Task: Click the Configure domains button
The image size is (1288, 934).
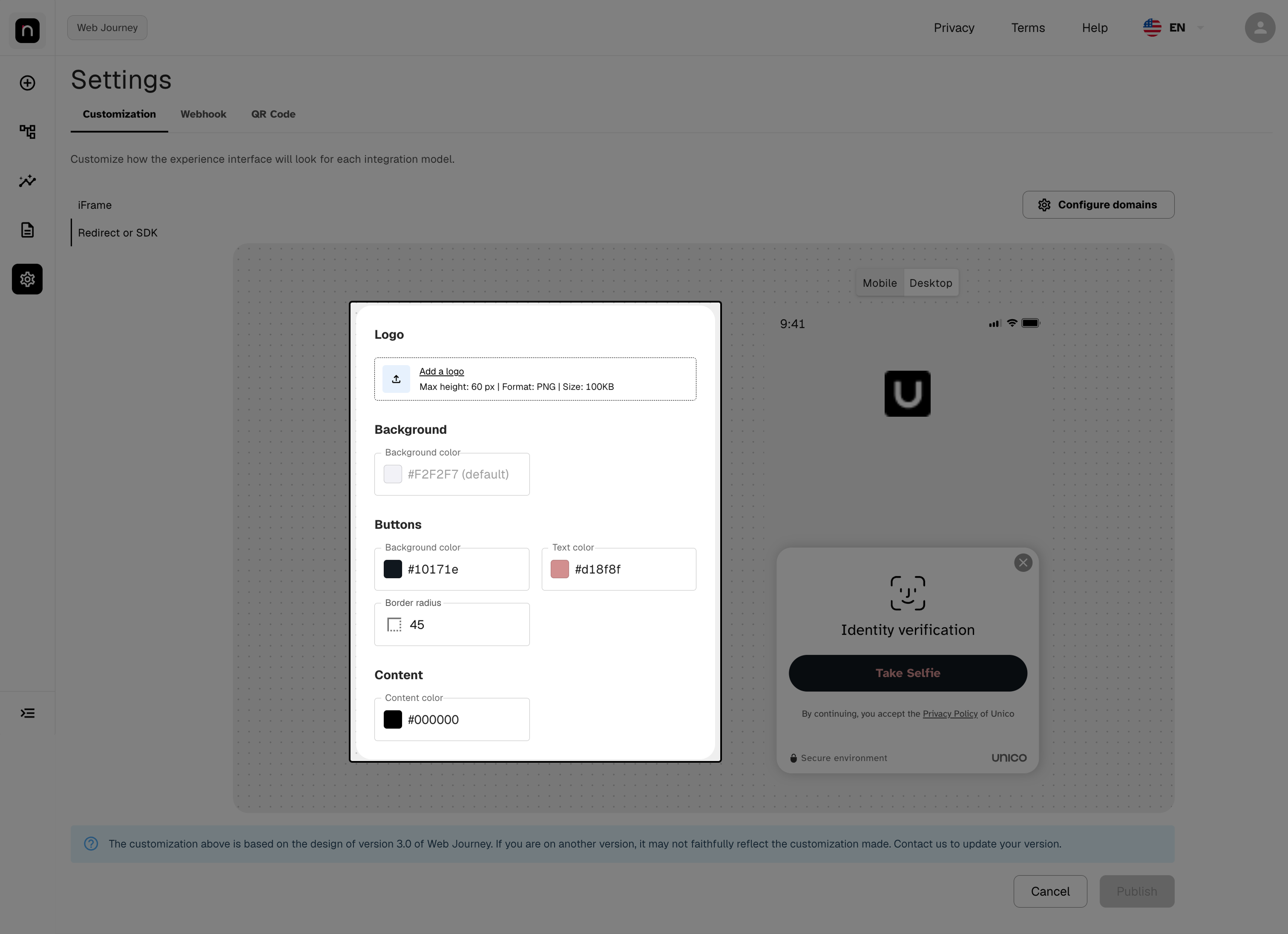Action: (x=1098, y=205)
